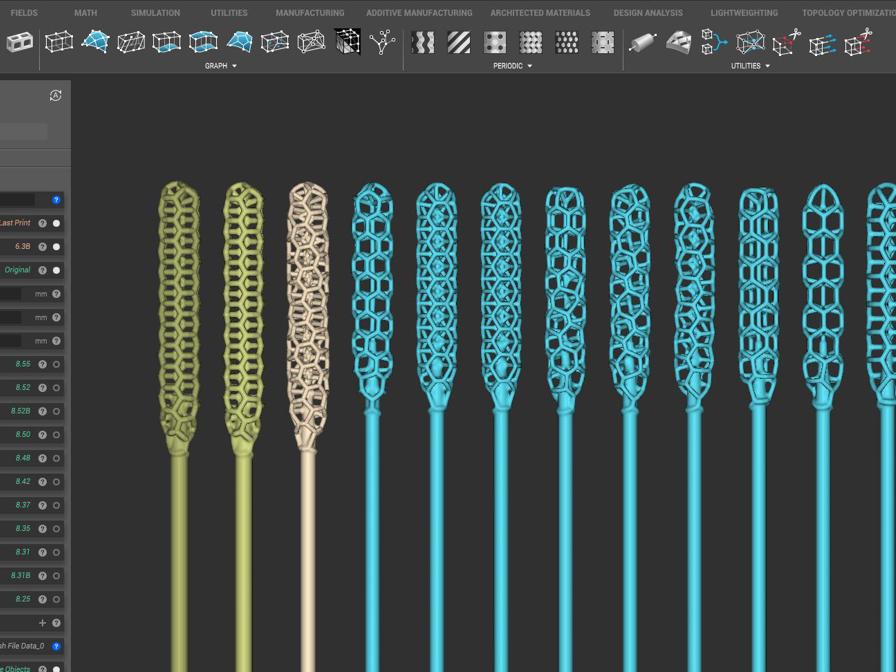896x672 pixels.
Task: Open the cell map tool with checkered icon
Action: 347,42
